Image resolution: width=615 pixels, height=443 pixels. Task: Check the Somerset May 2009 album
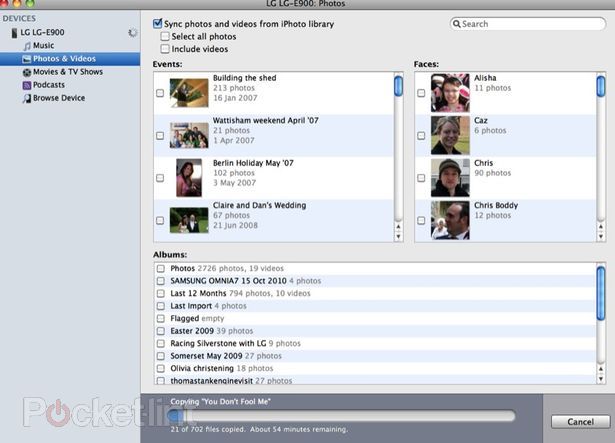pyautogui.click(x=160, y=356)
